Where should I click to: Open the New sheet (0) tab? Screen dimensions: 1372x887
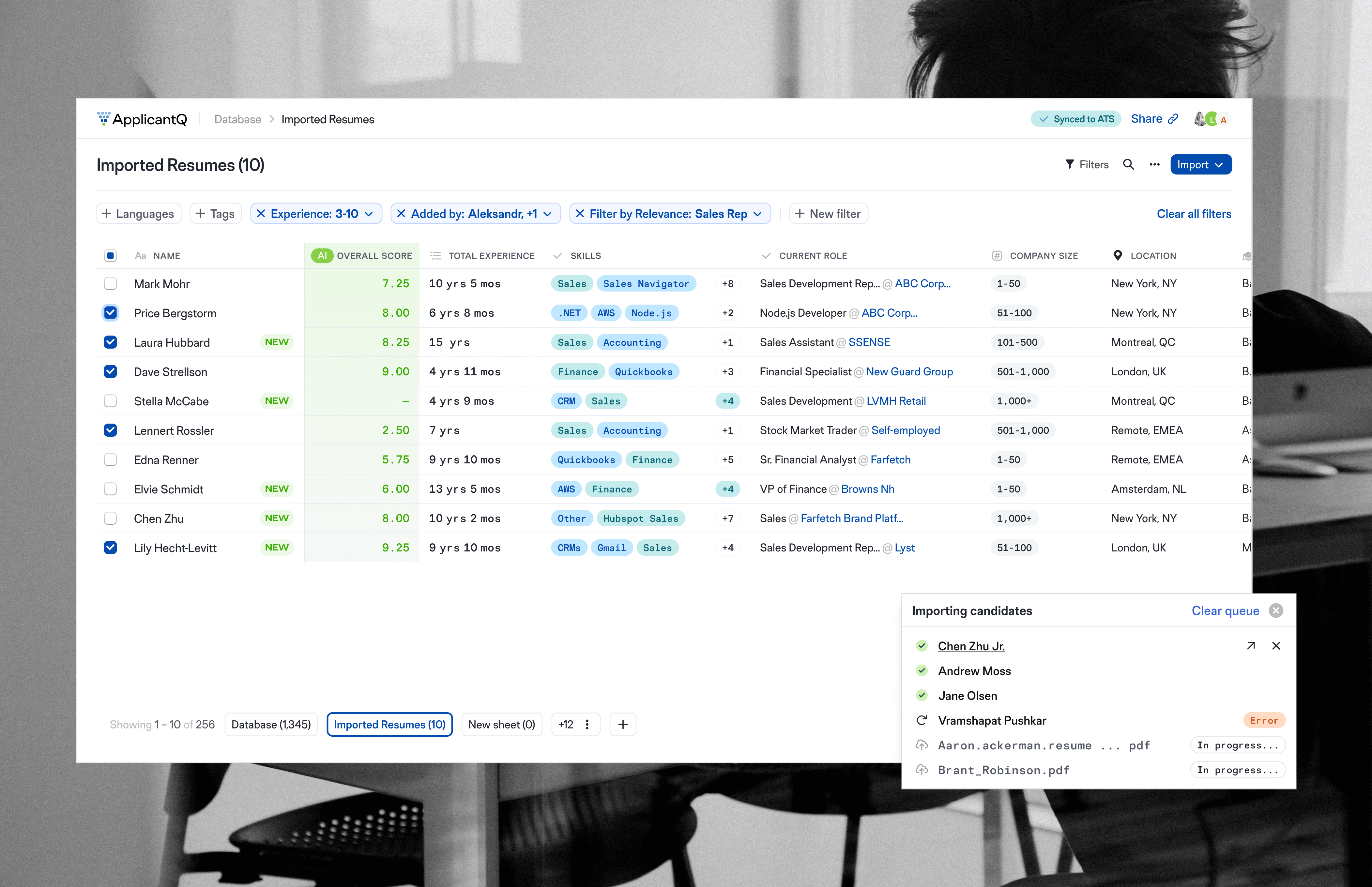pyautogui.click(x=501, y=725)
